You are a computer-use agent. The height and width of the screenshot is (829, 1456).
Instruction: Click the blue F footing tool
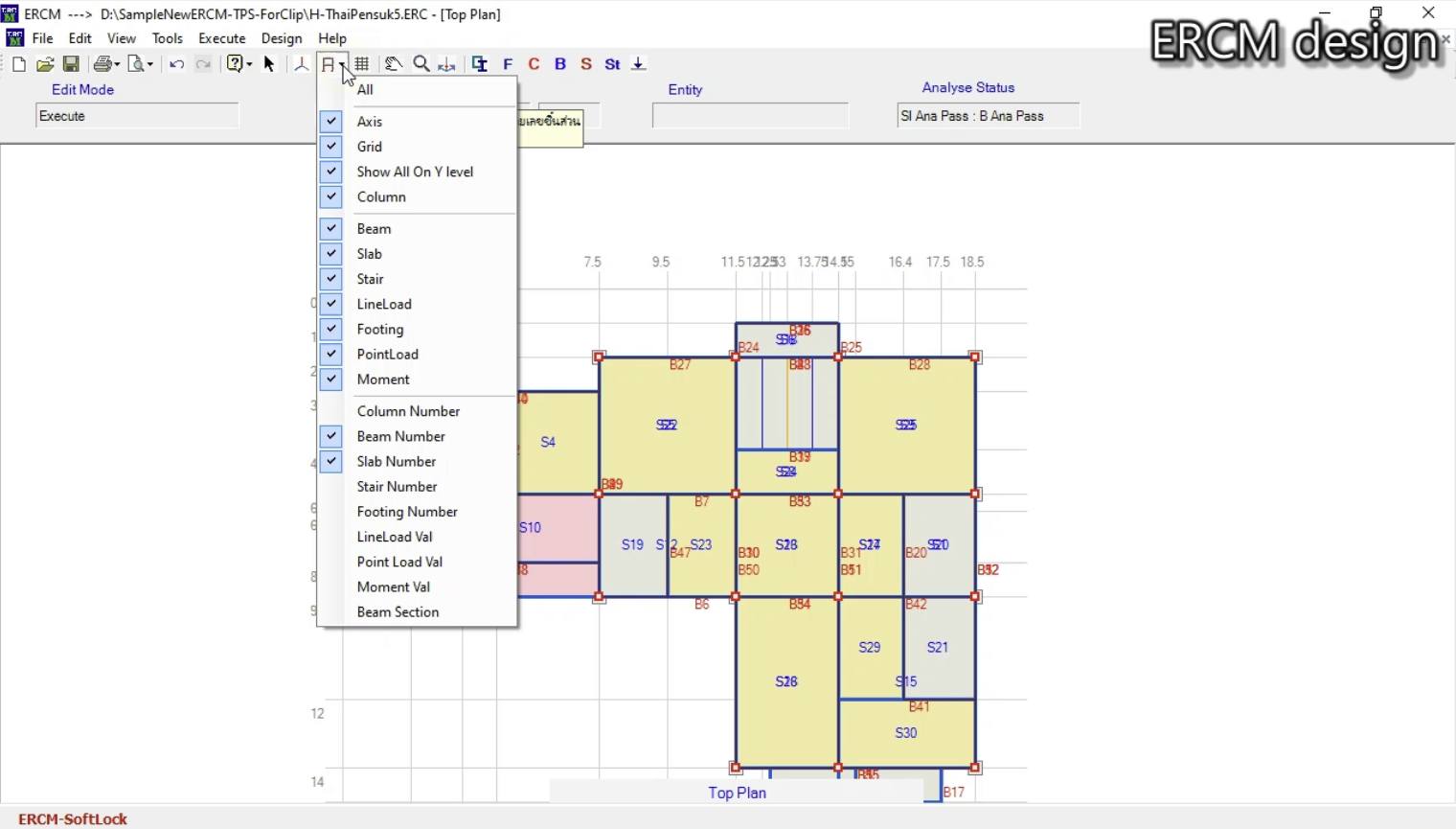point(508,64)
